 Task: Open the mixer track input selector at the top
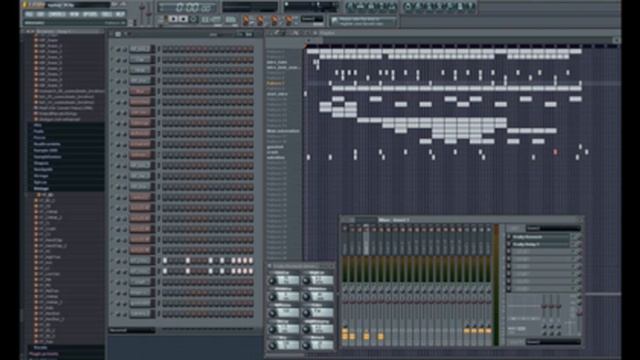click(x=553, y=228)
